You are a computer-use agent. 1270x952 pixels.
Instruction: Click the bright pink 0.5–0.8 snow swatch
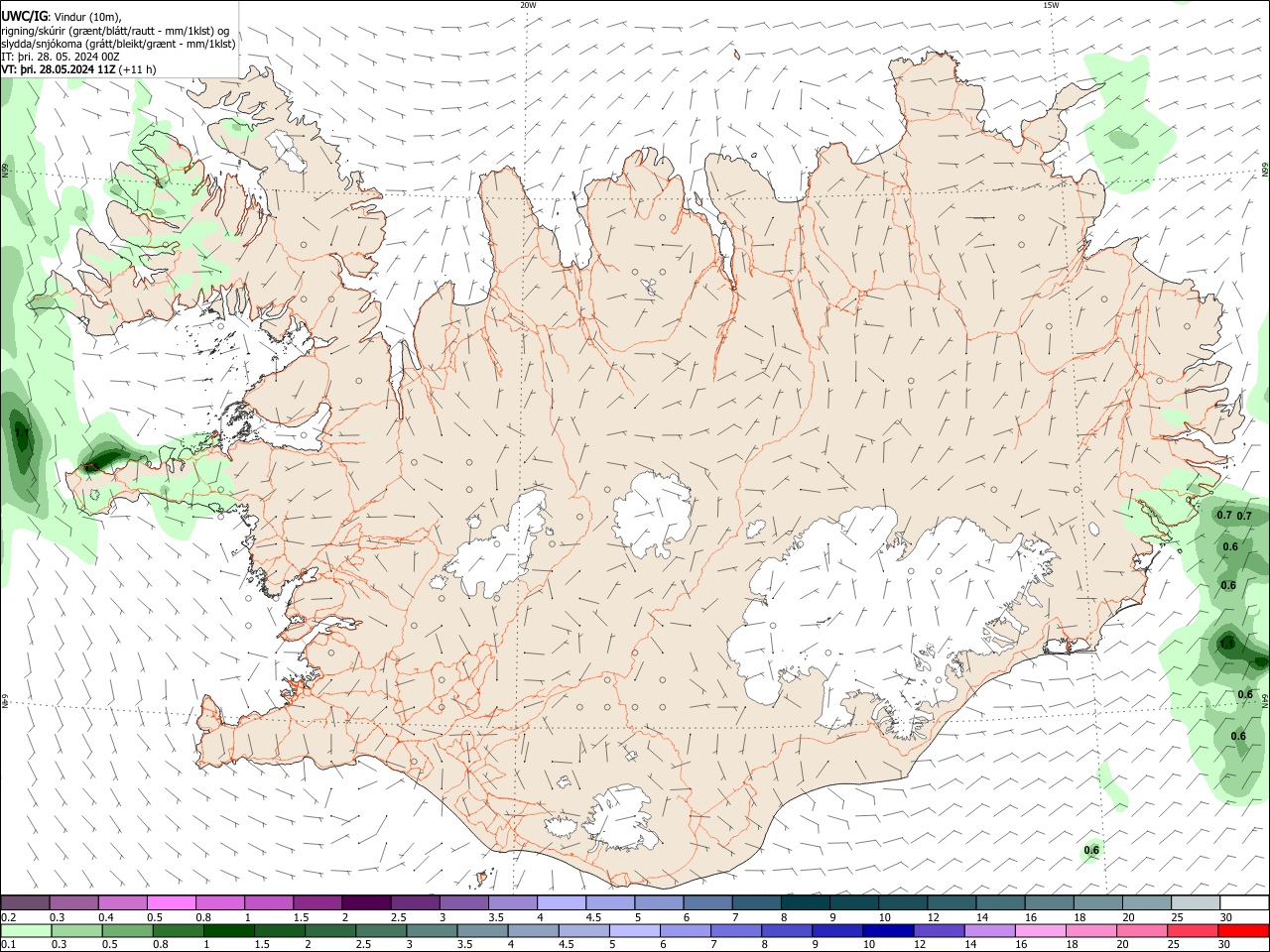pos(172,903)
